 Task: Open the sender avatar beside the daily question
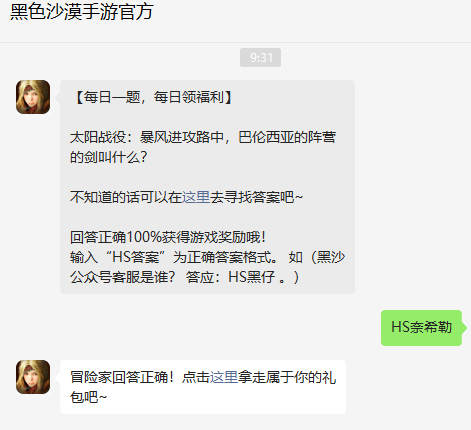[x=33, y=97]
